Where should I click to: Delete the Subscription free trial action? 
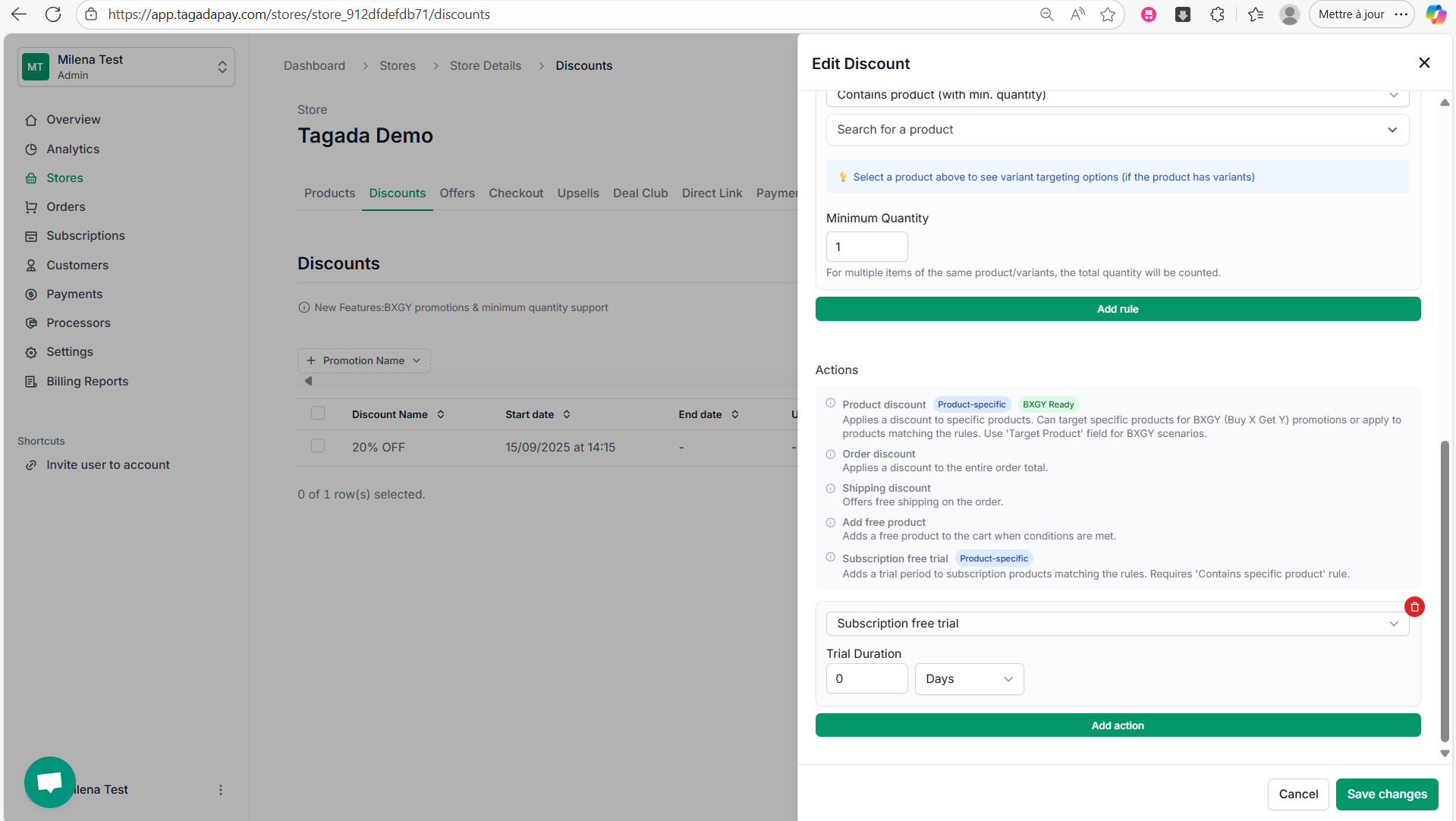[x=1414, y=607]
